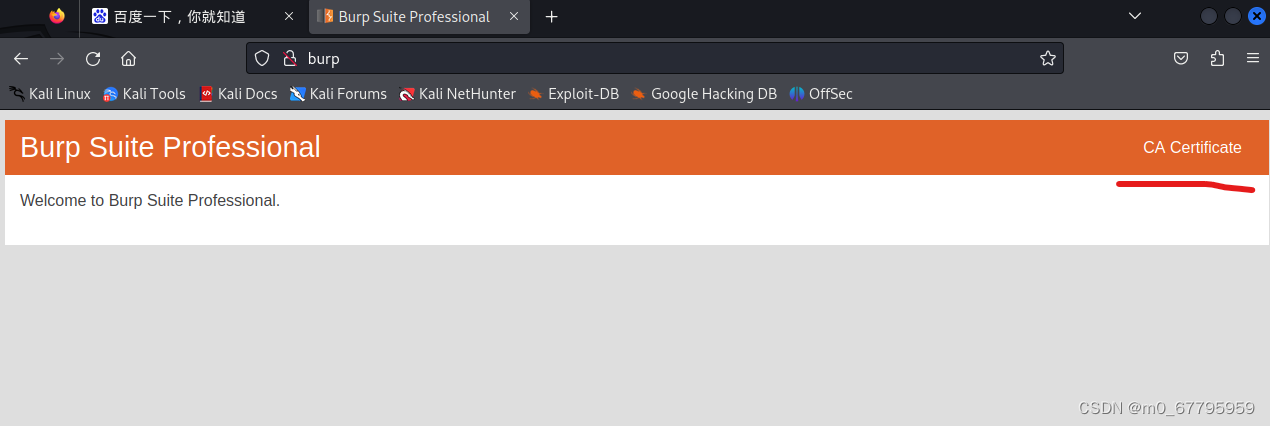
Task: Expand the list all tabs chevron
Action: click(1135, 16)
